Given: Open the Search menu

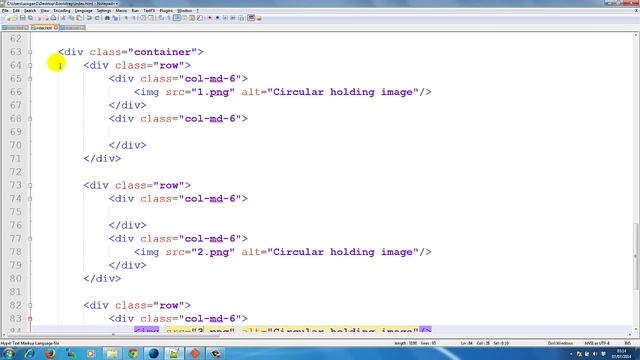Looking at the screenshot, I should pyautogui.click(x=30, y=11).
